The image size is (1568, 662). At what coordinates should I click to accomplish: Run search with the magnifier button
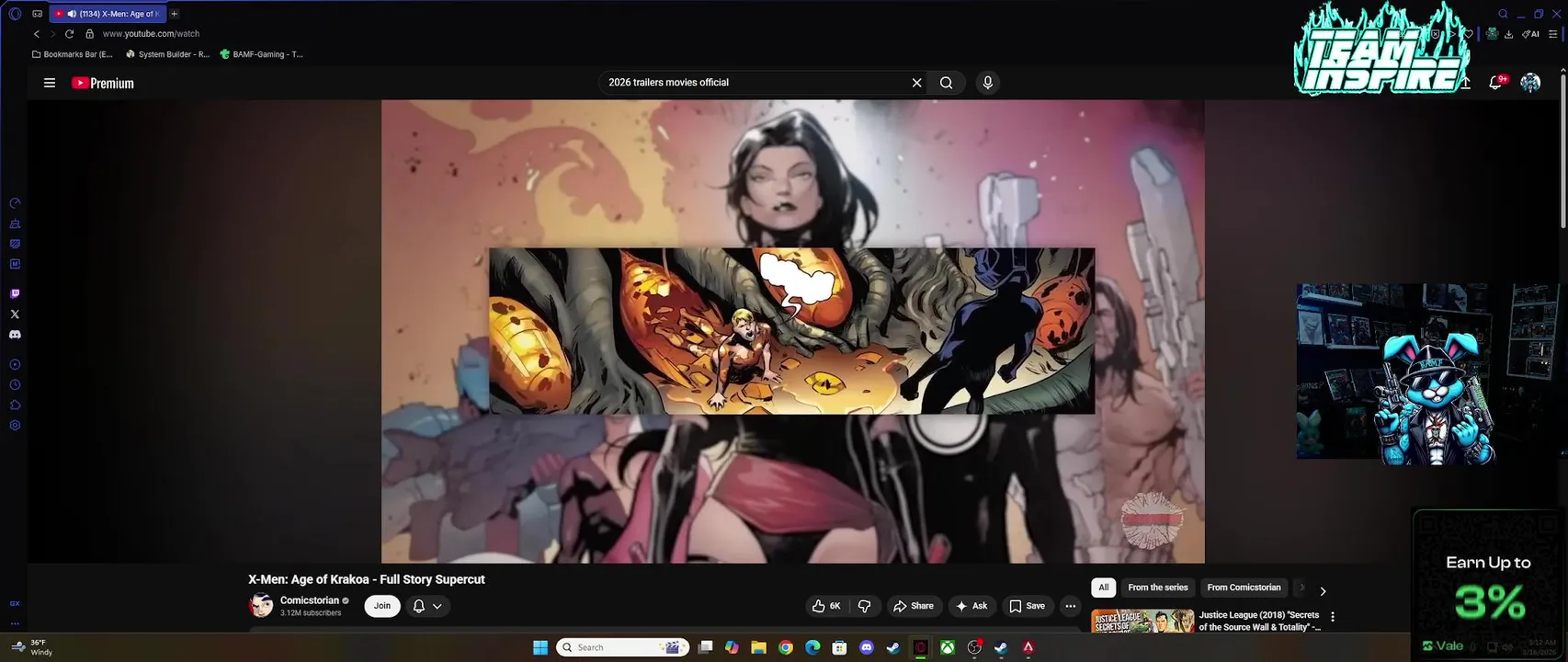pos(946,83)
